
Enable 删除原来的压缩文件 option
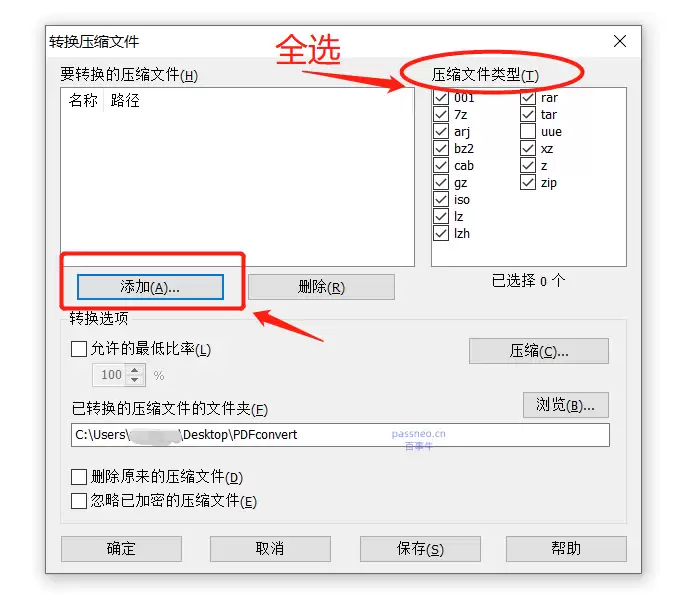pyautogui.click(x=79, y=477)
